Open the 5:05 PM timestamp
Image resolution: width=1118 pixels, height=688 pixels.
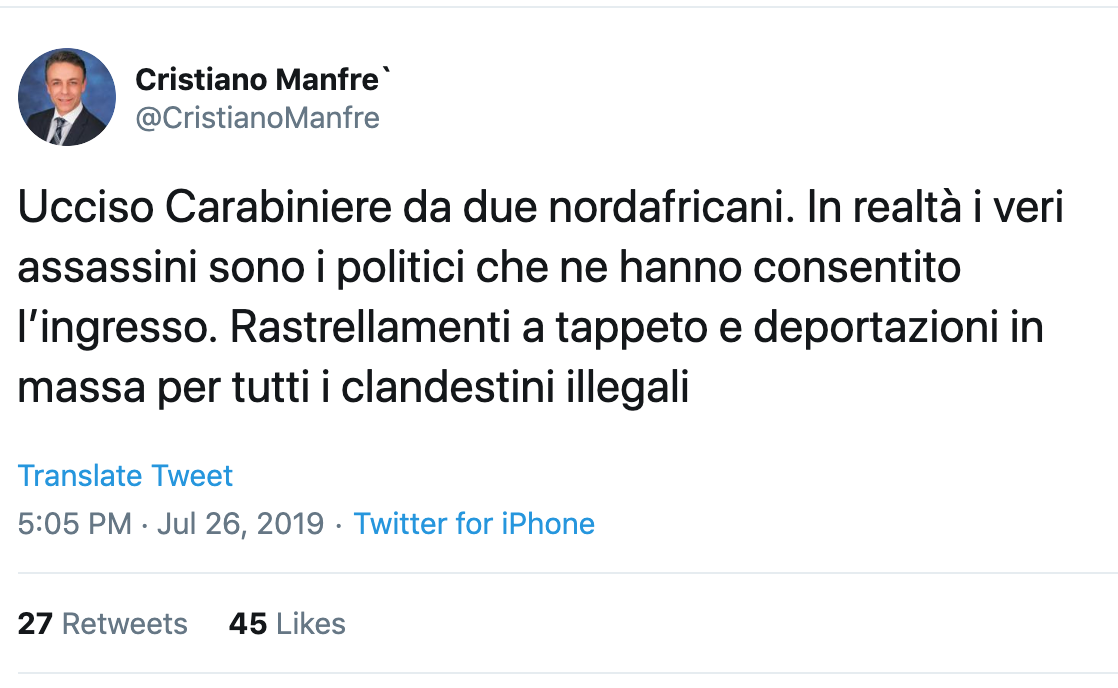(x=74, y=524)
